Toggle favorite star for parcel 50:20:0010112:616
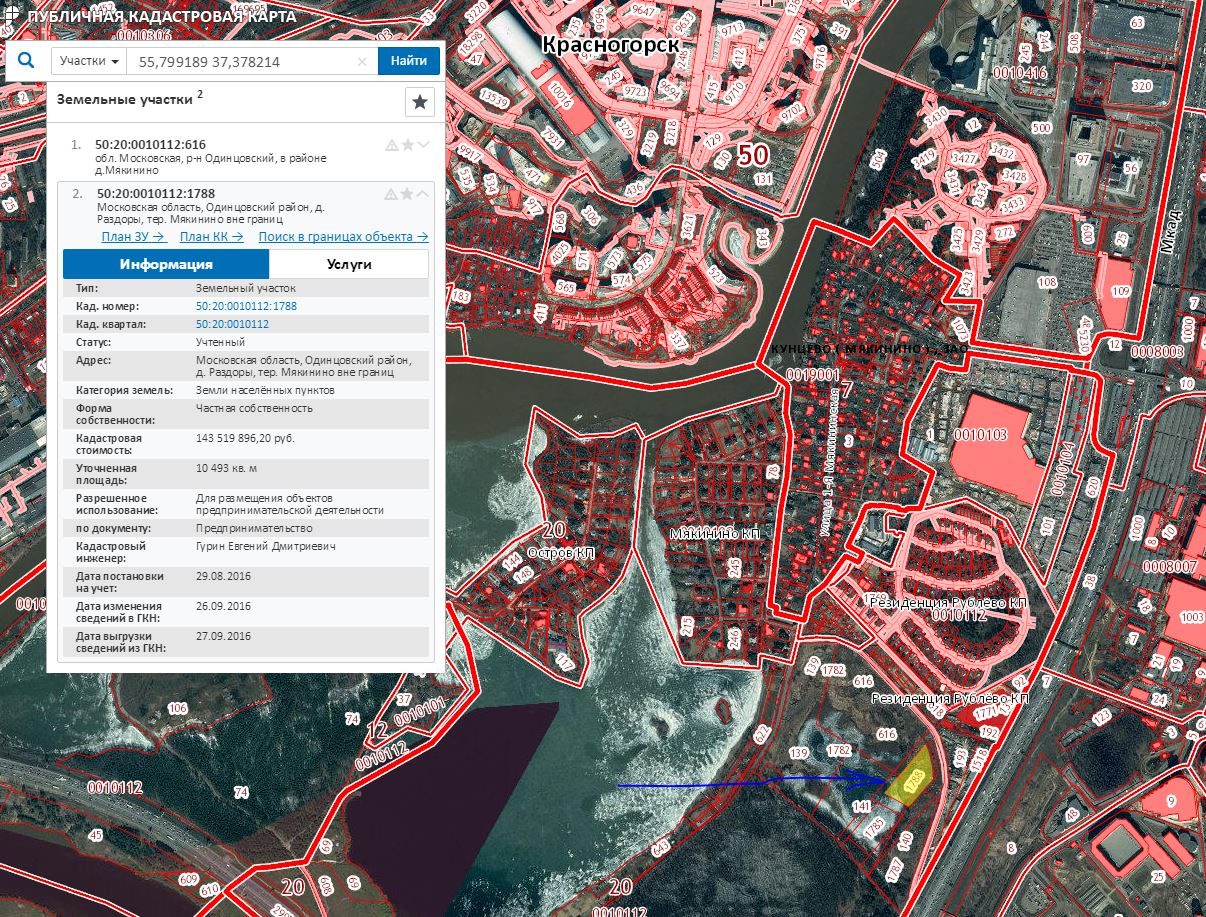 point(408,145)
